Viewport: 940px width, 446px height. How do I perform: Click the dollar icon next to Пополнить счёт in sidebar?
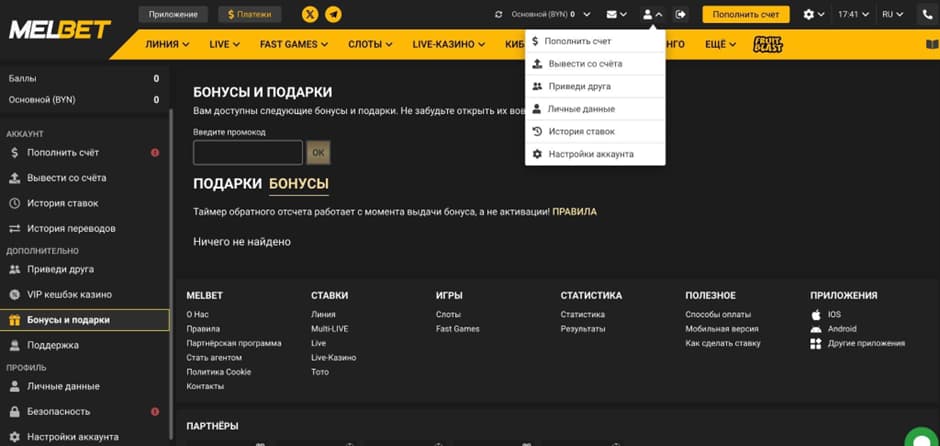click(x=15, y=153)
